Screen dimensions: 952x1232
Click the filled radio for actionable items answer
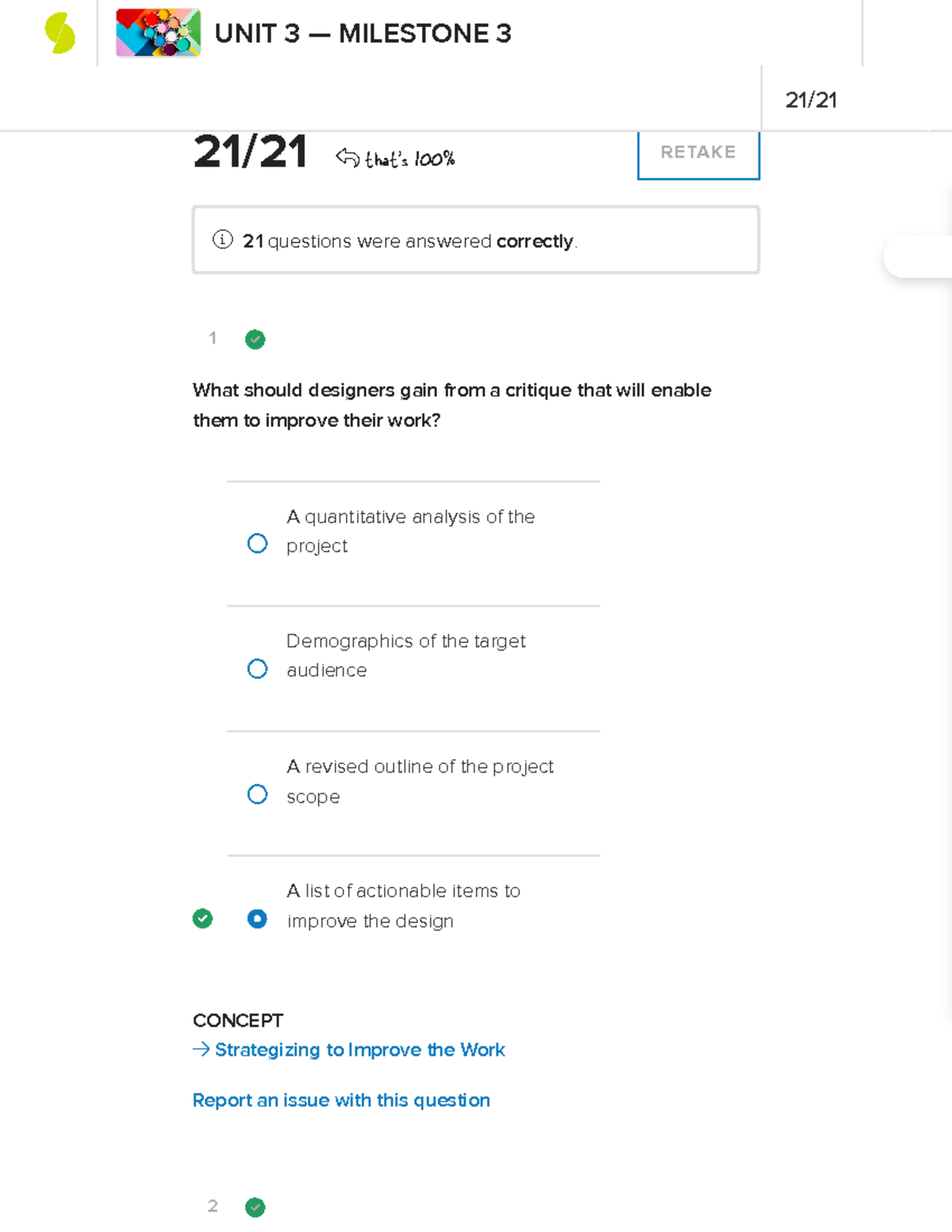tap(257, 919)
